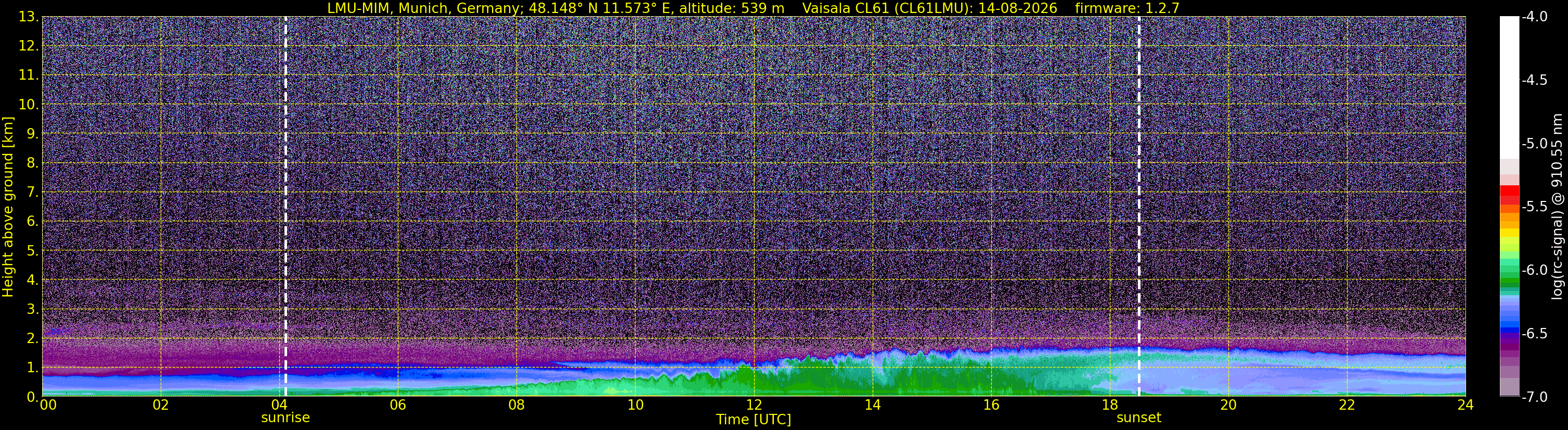Click the time tick label '14'
The image size is (1568, 430).
(x=872, y=405)
